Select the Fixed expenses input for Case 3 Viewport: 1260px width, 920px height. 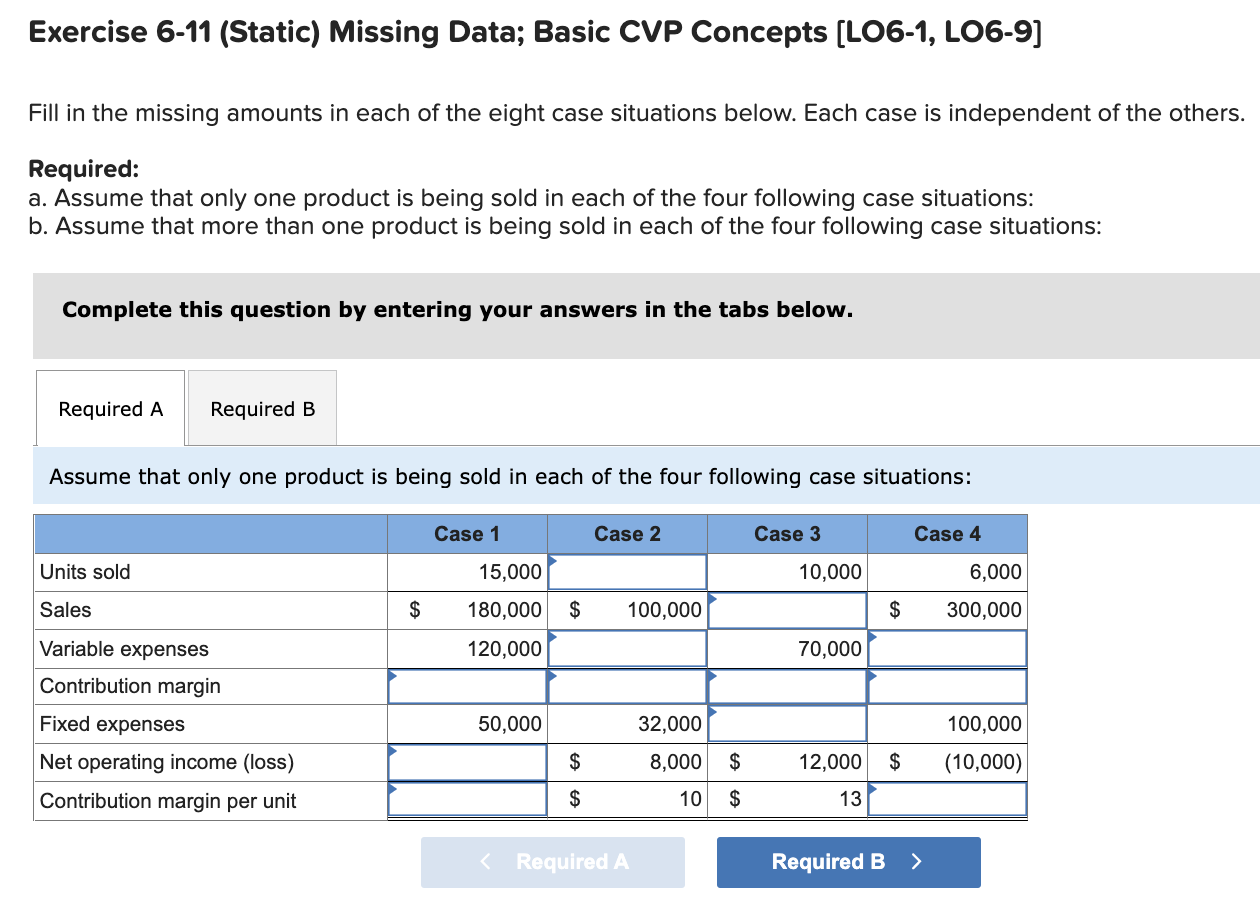pos(787,723)
